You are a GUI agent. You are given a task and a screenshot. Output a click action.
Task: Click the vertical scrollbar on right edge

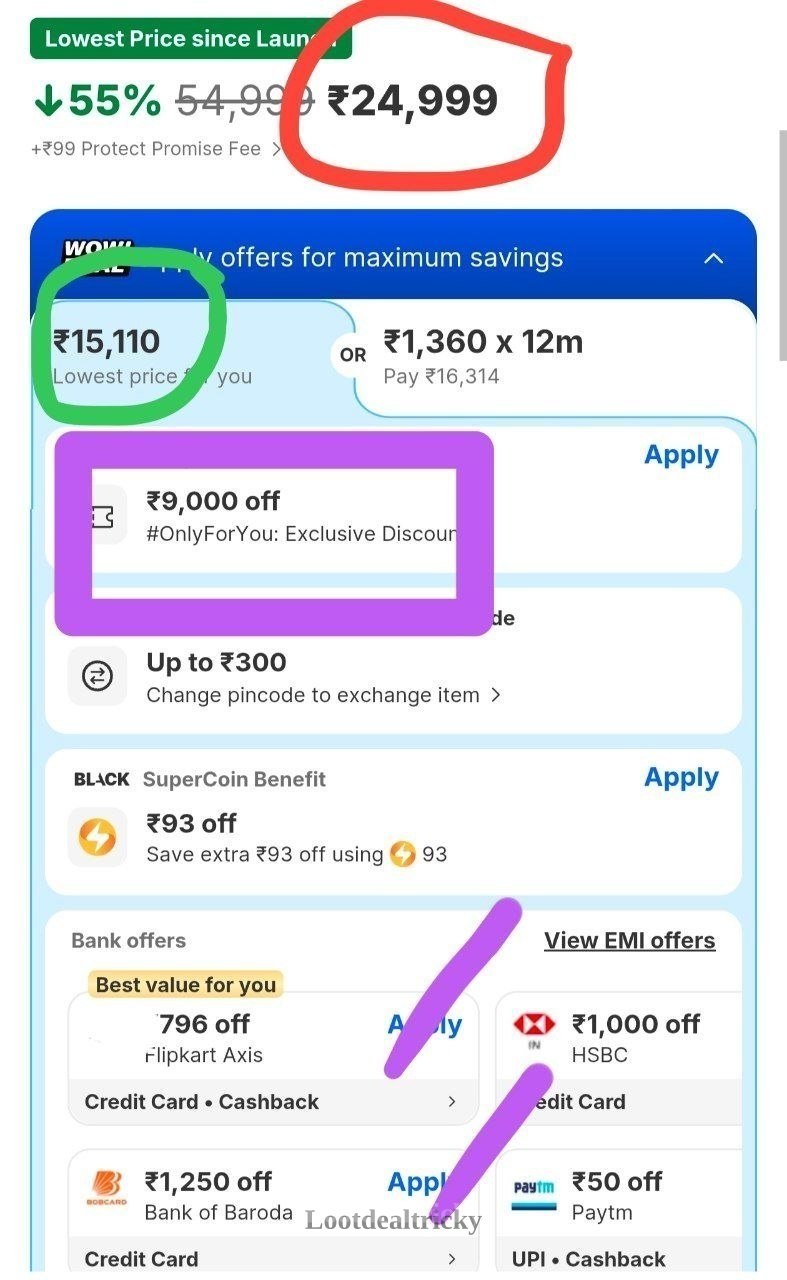click(781, 245)
